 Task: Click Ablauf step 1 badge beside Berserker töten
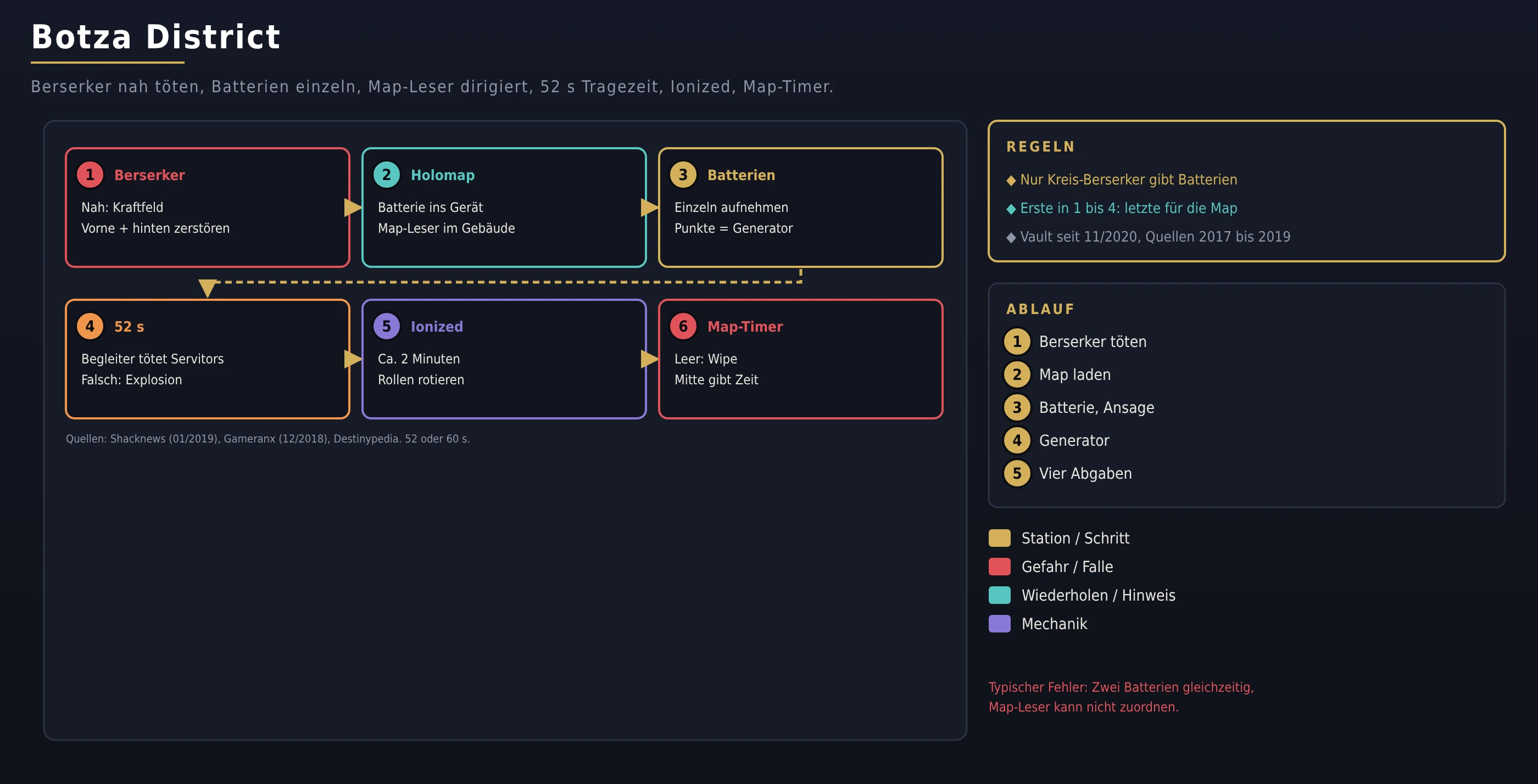pos(1017,342)
